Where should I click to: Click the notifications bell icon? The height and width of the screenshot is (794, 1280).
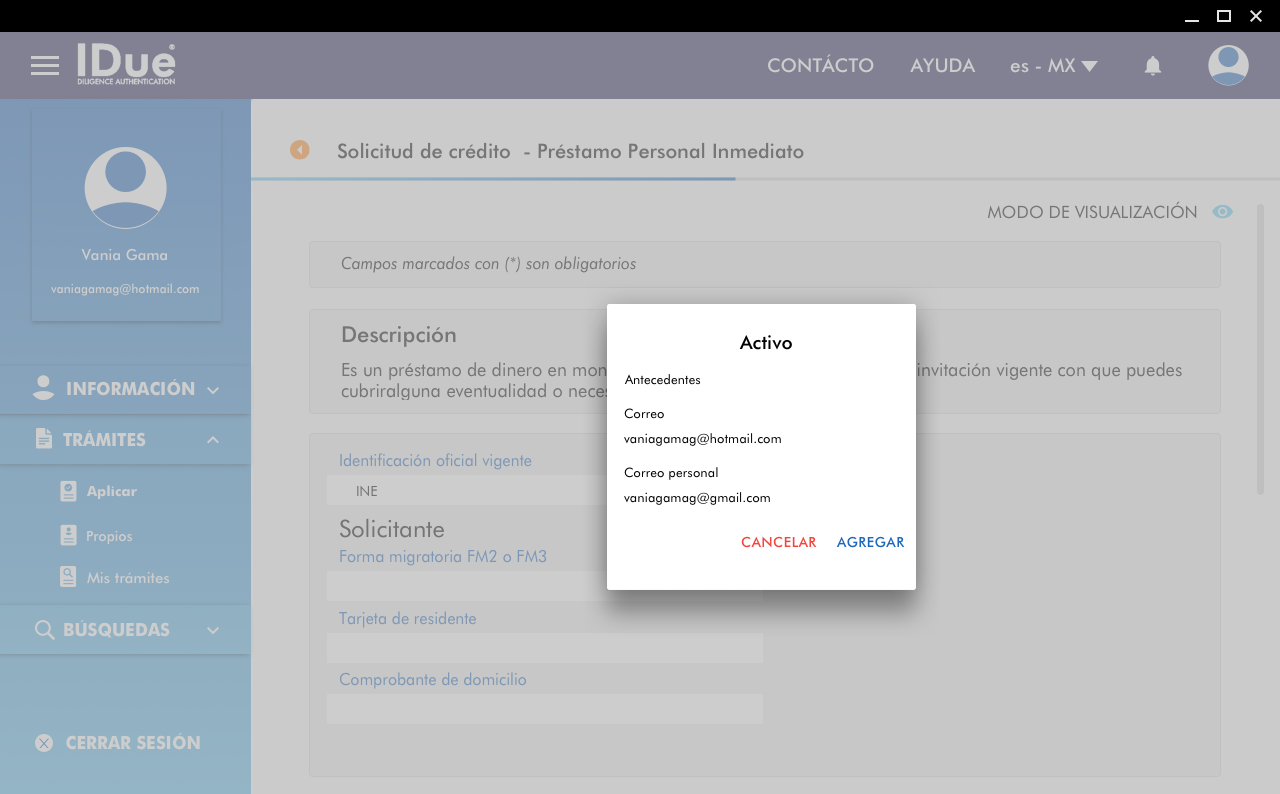pos(1152,66)
